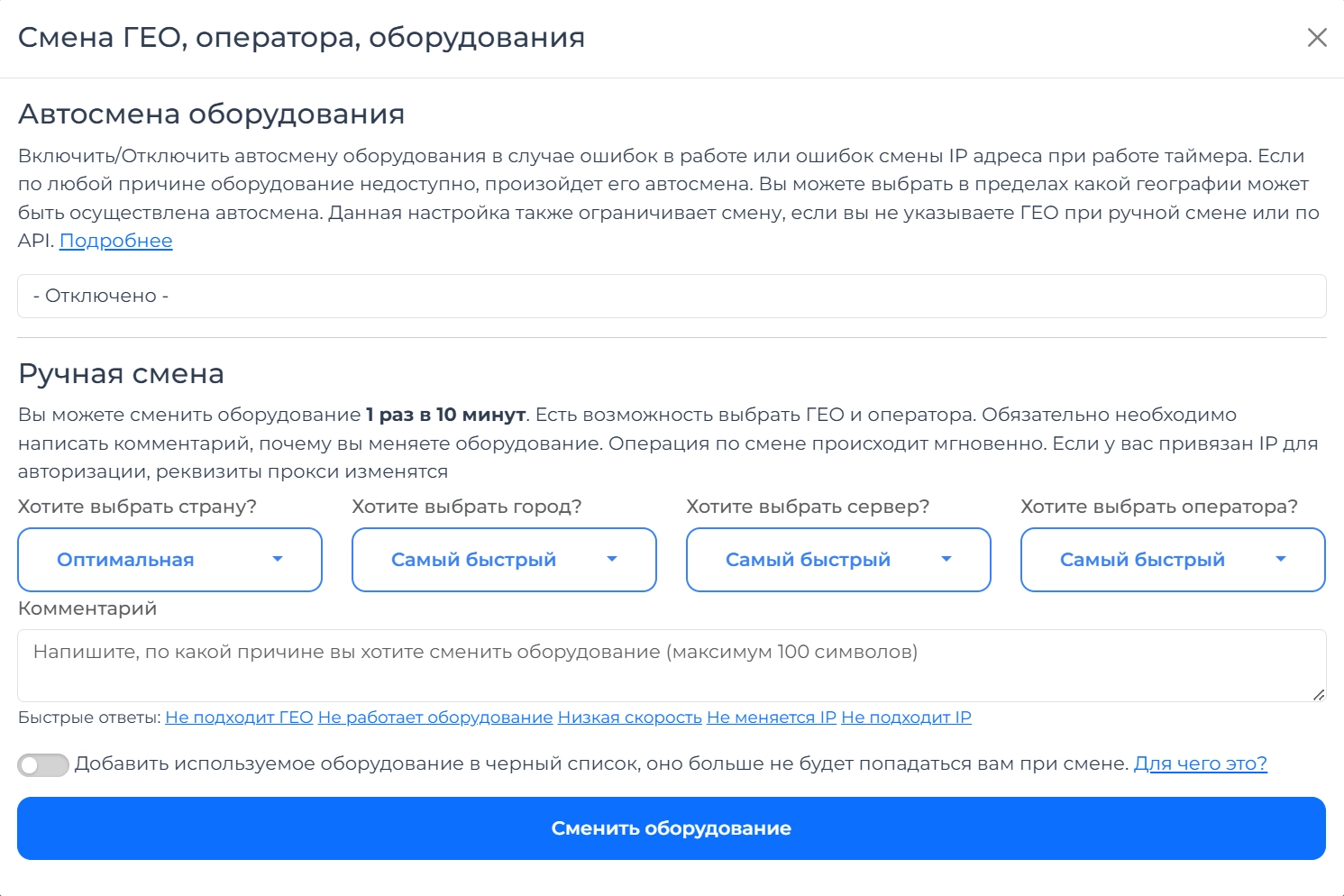1344x896 pixels.
Task: Insert quick reply 'Не работает оборудование'
Action: pyautogui.click(x=435, y=718)
